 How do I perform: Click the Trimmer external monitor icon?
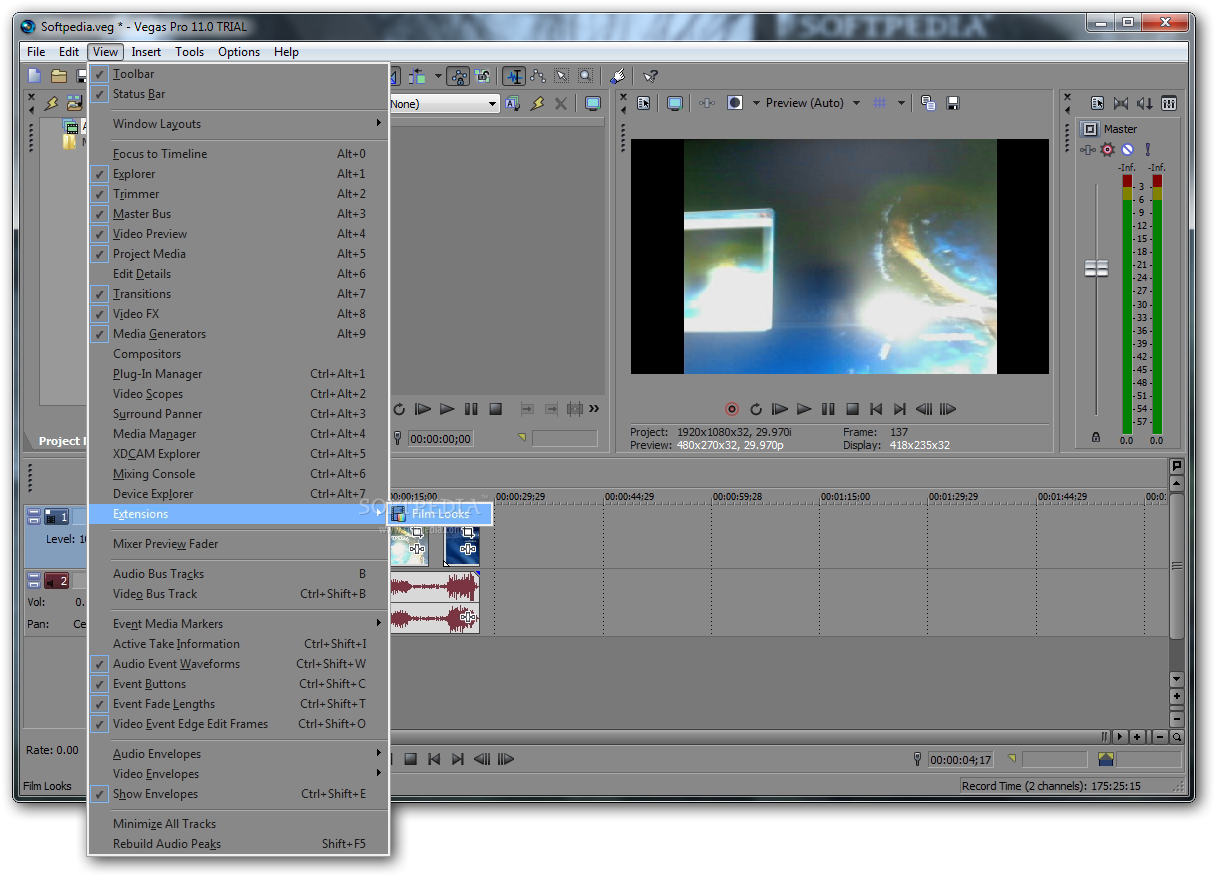coord(593,104)
